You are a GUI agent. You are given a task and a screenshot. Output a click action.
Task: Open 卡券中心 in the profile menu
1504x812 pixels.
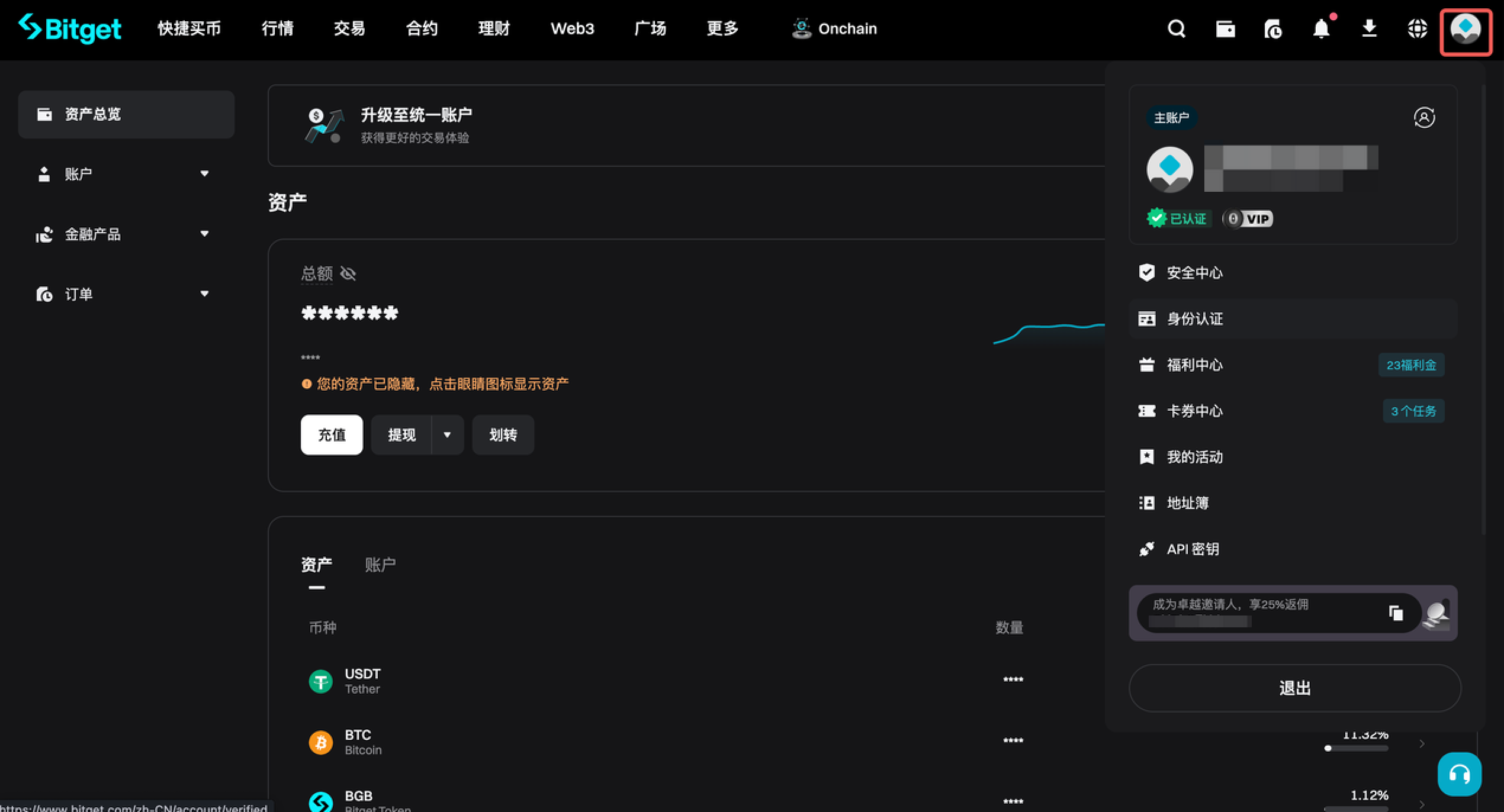(x=1293, y=411)
